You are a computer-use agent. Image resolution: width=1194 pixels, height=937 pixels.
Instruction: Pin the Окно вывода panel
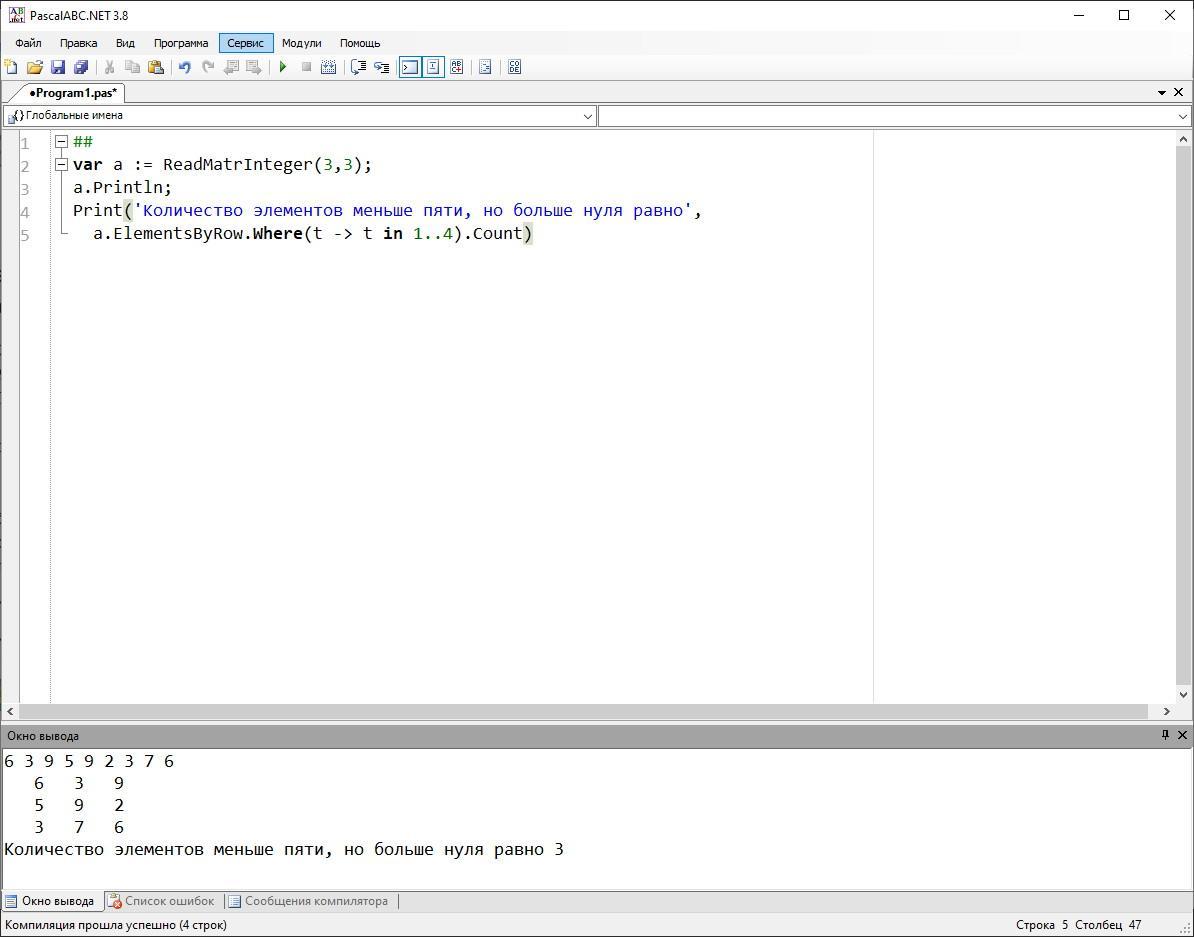point(1165,735)
